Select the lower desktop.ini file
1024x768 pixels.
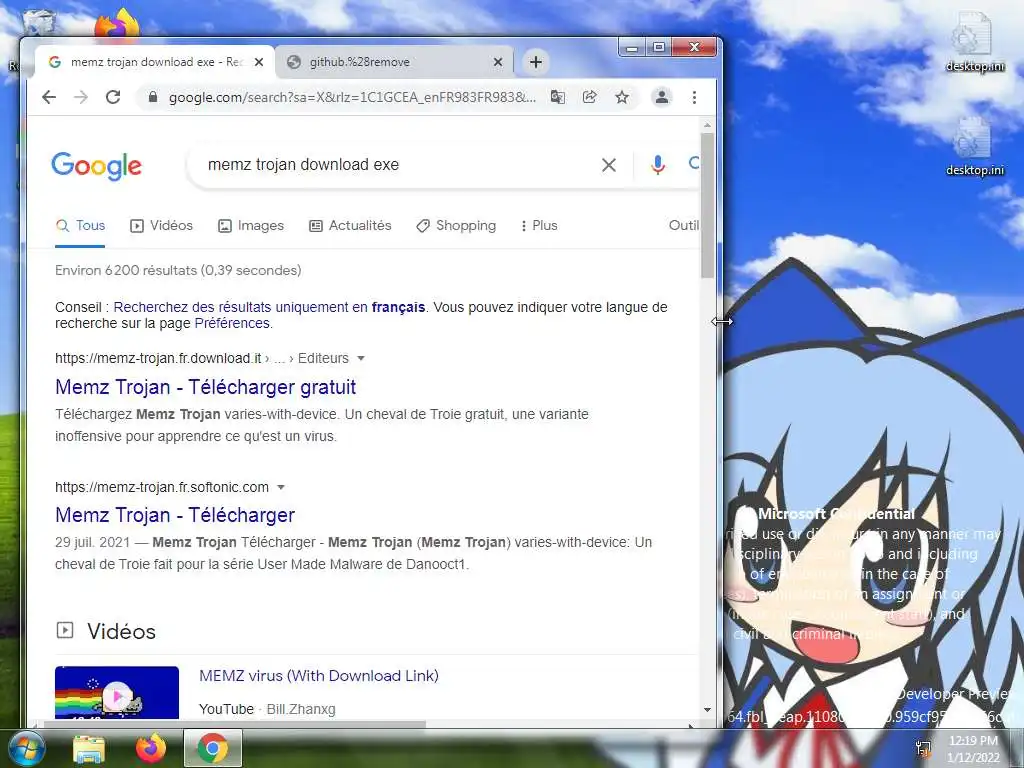pyautogui.click(x=974, y=147)
